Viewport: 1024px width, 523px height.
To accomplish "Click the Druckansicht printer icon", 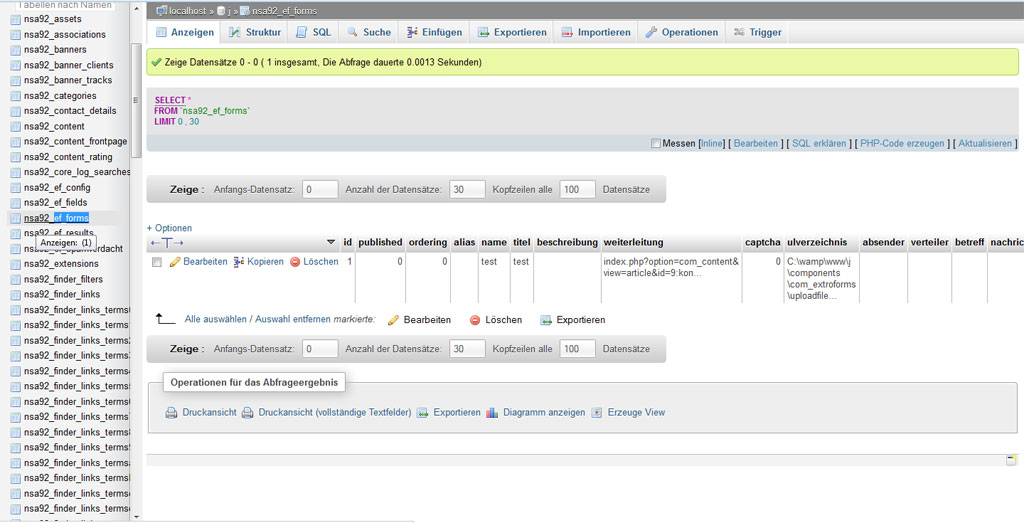I will 171,413.
